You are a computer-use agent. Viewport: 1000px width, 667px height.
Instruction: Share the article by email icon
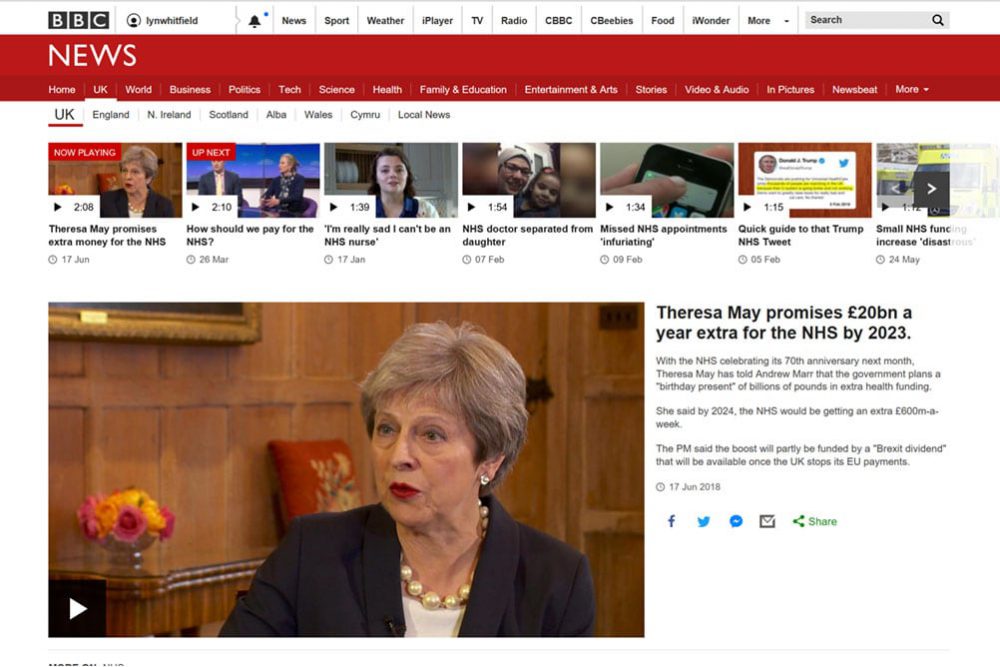(x=767, y=521)
